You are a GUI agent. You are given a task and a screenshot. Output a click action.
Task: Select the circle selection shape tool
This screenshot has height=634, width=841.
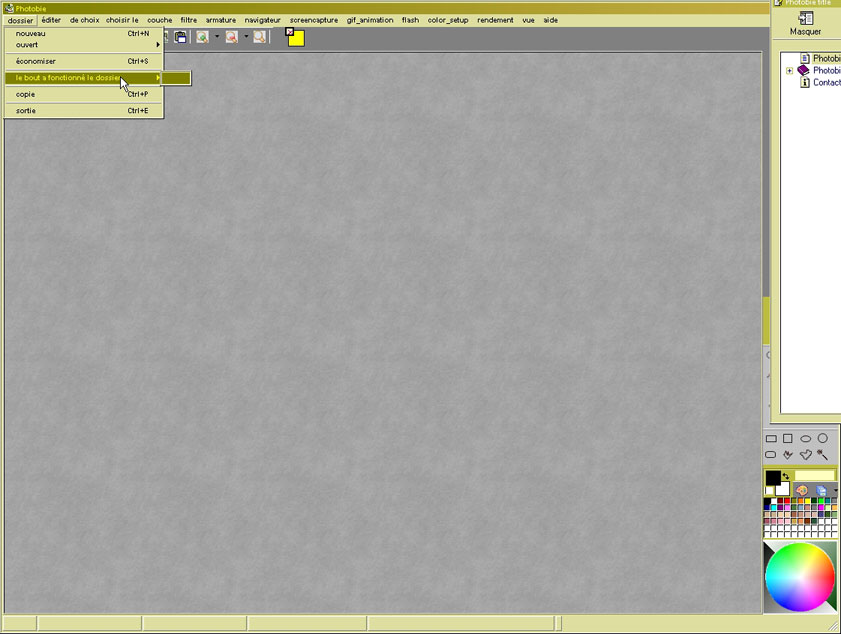pyautogui.click(x=823, y=439)
